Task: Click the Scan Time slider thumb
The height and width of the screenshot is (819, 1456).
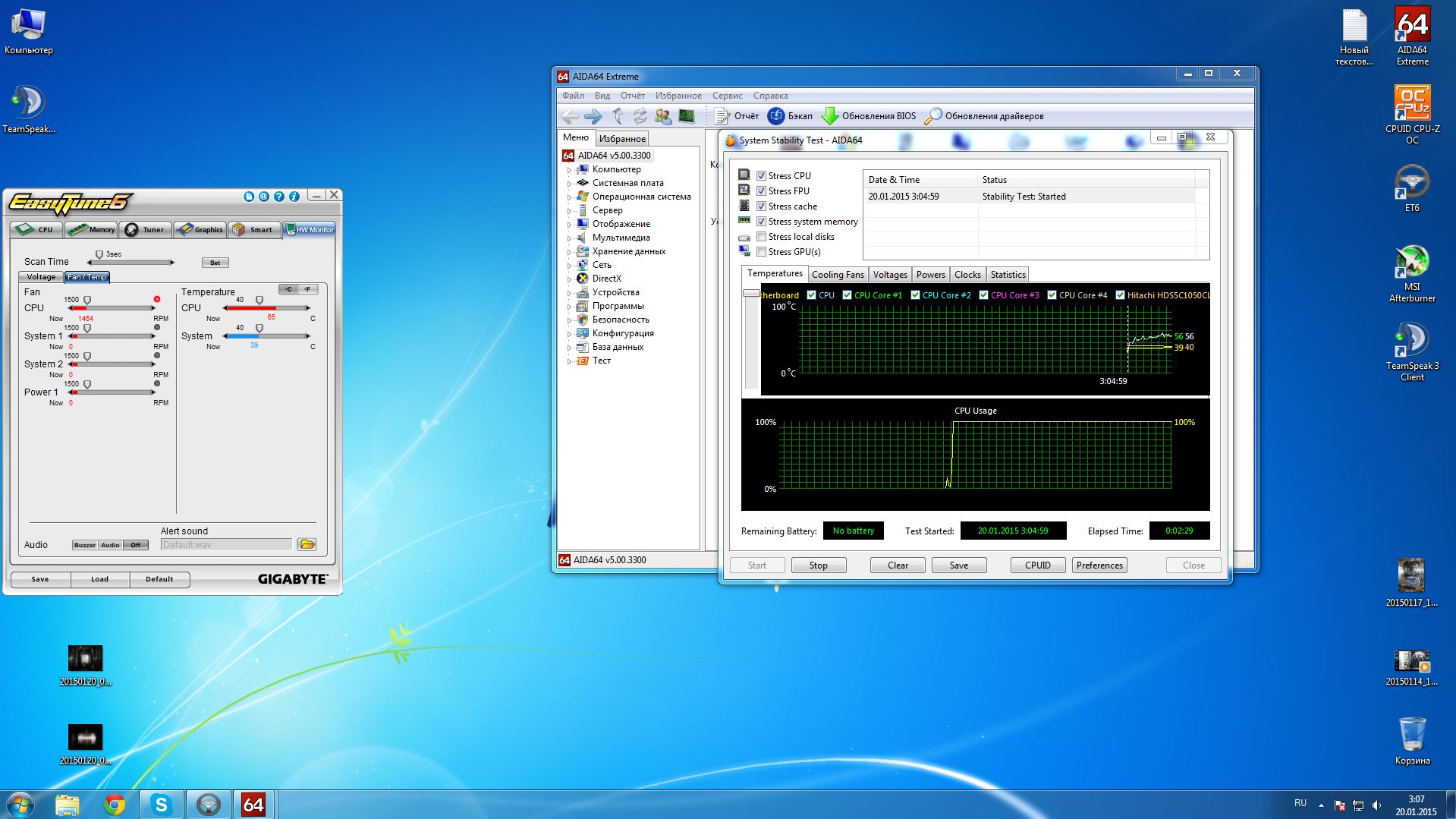Action: point(99,255)
